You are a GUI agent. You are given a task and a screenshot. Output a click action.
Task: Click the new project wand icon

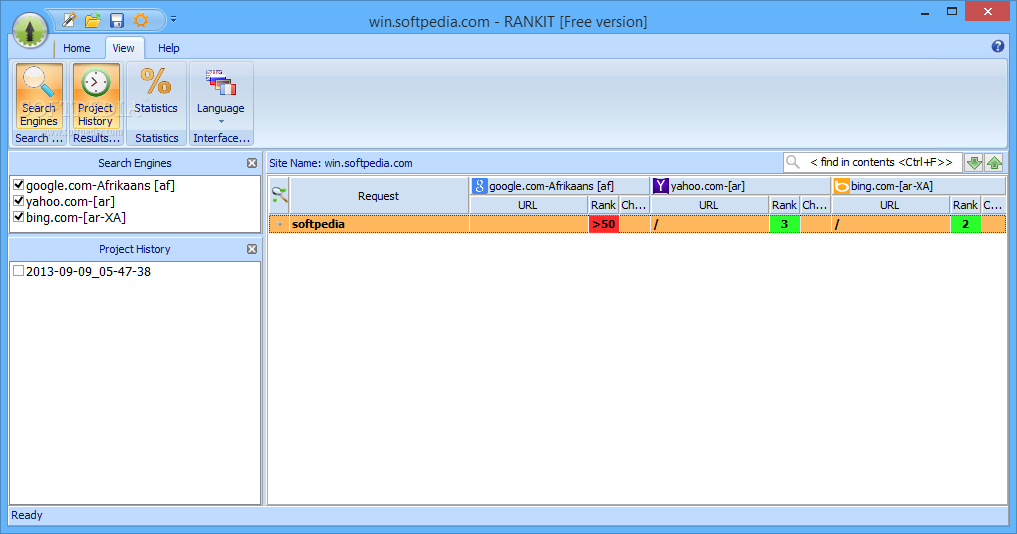(x=69, y=20)
